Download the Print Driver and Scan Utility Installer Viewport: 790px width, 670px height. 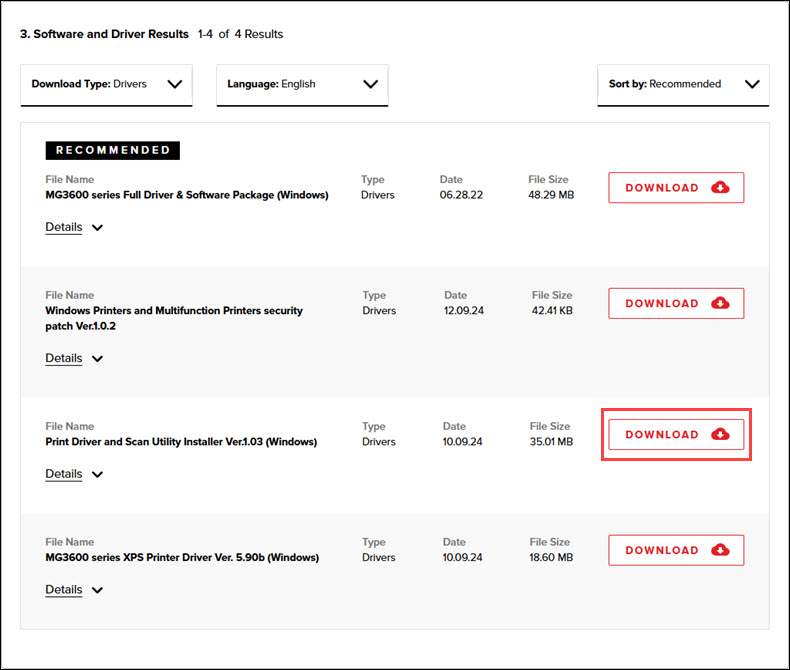coord(676,434)
